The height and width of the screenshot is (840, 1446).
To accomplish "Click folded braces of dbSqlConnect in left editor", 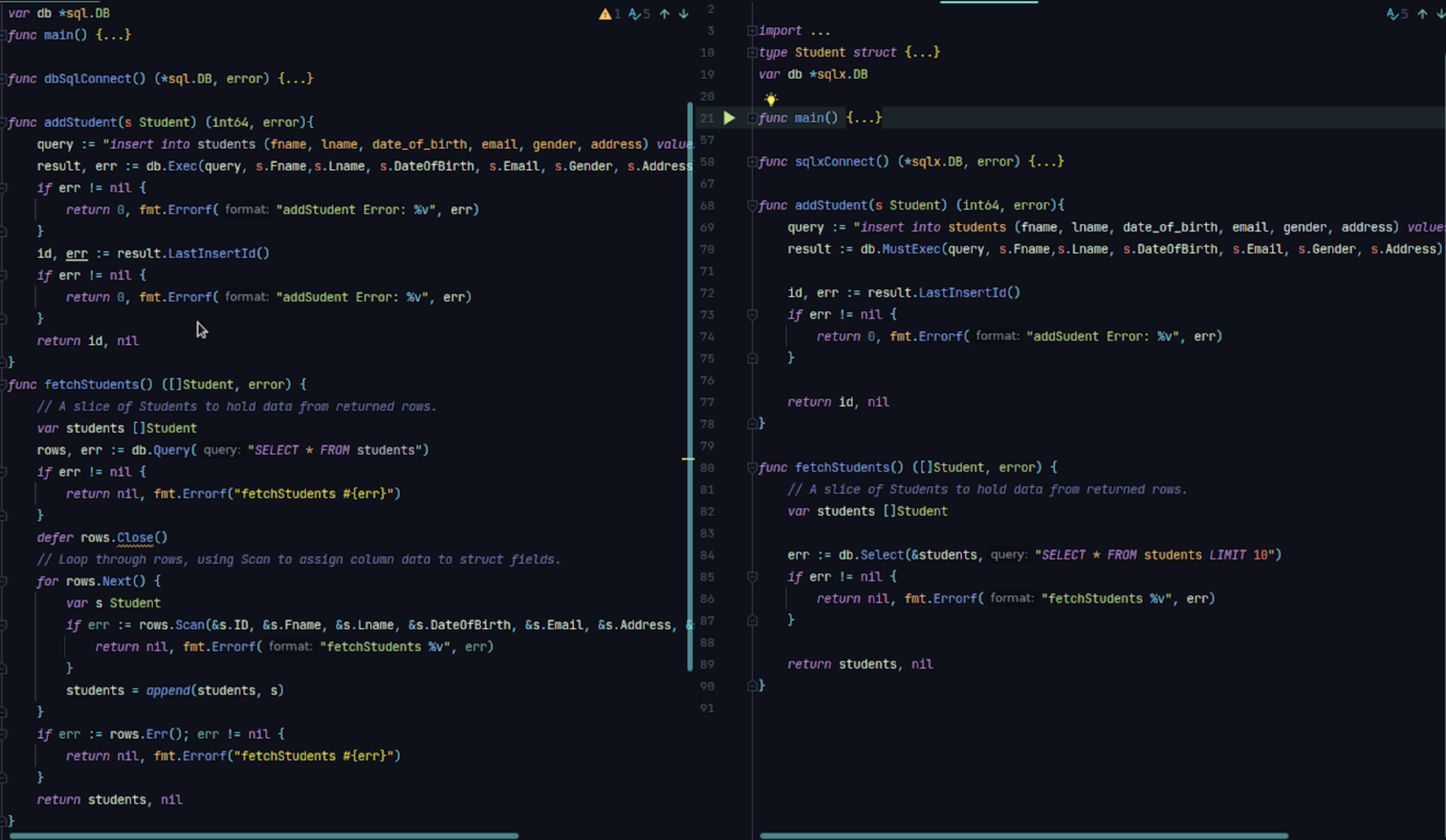I will pyautogui.click(x=295, y=79).
